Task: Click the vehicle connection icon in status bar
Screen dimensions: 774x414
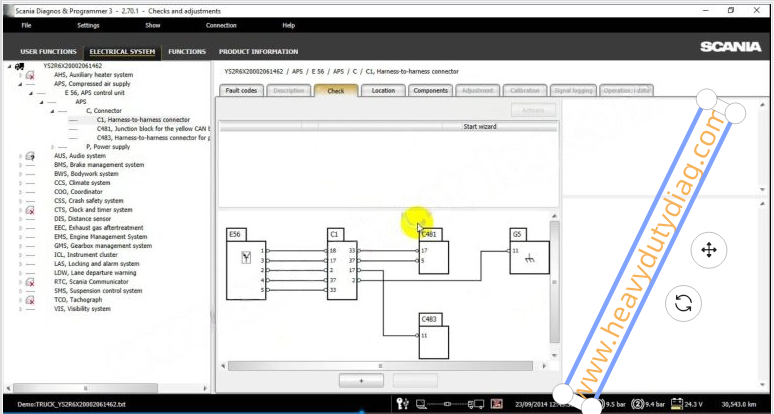Action: coord(476,405)
